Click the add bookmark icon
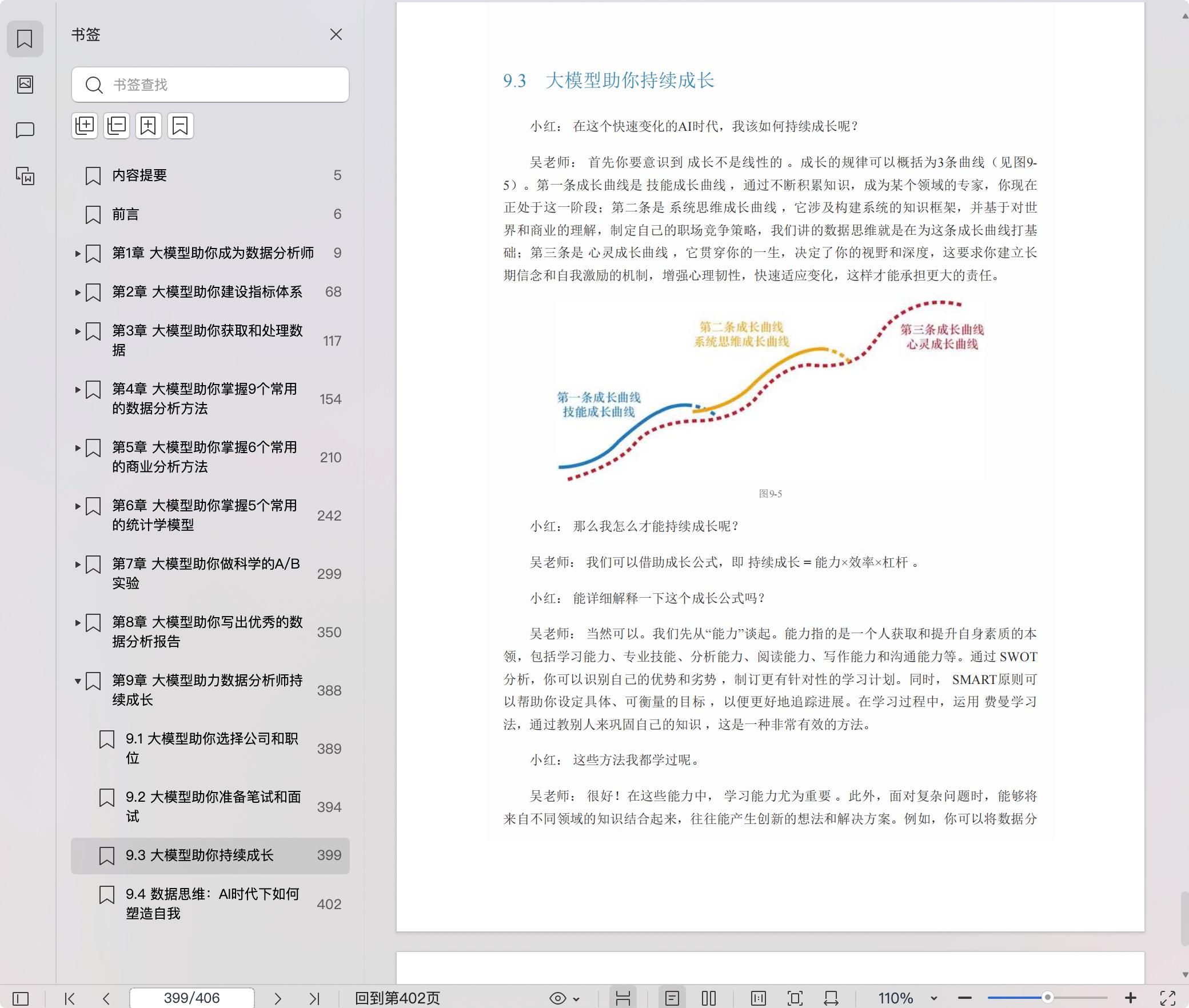 (149, 126)
